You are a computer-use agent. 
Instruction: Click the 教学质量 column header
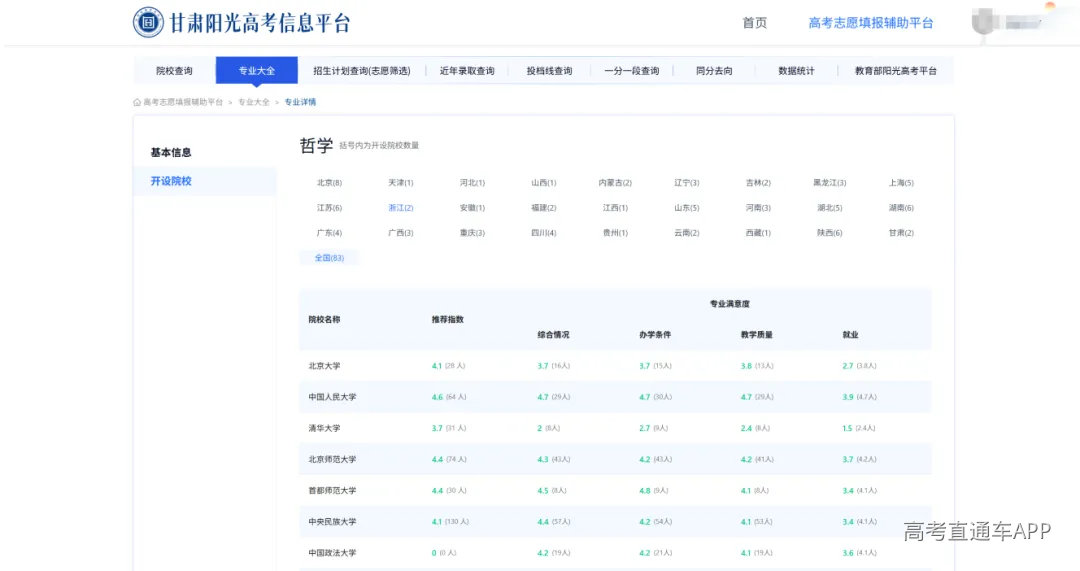coord(756,335)
